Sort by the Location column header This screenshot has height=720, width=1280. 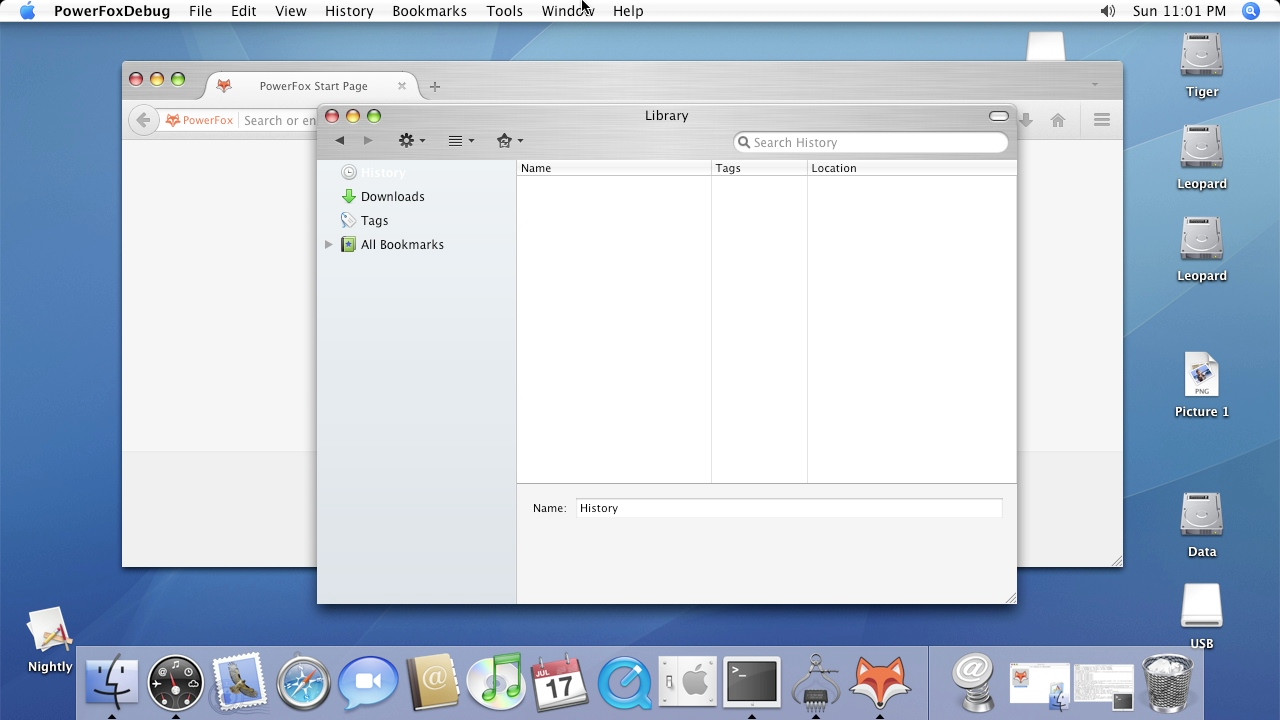click(912, 168)
